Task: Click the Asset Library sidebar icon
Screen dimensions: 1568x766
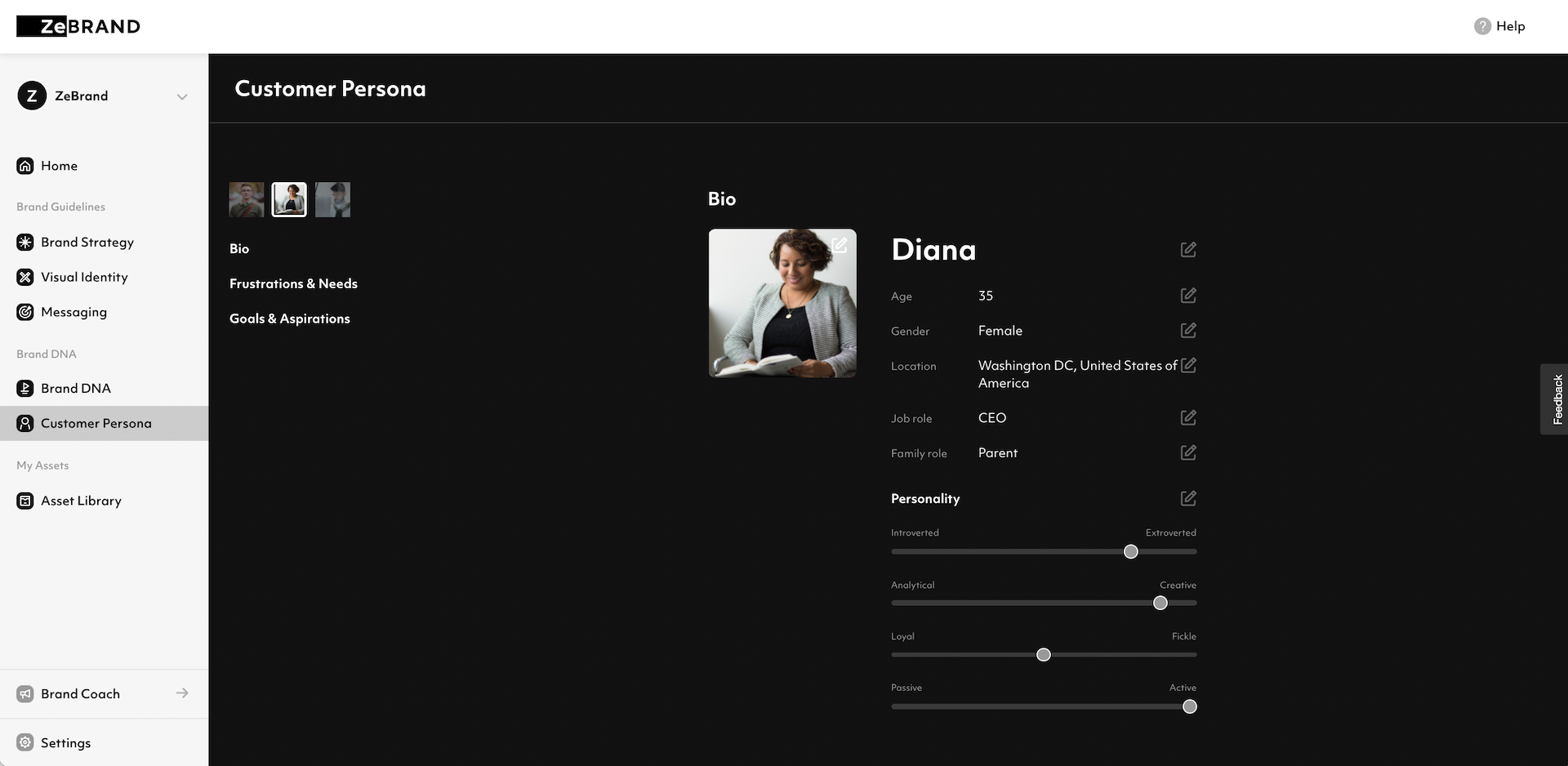Action: click(25, 501)
